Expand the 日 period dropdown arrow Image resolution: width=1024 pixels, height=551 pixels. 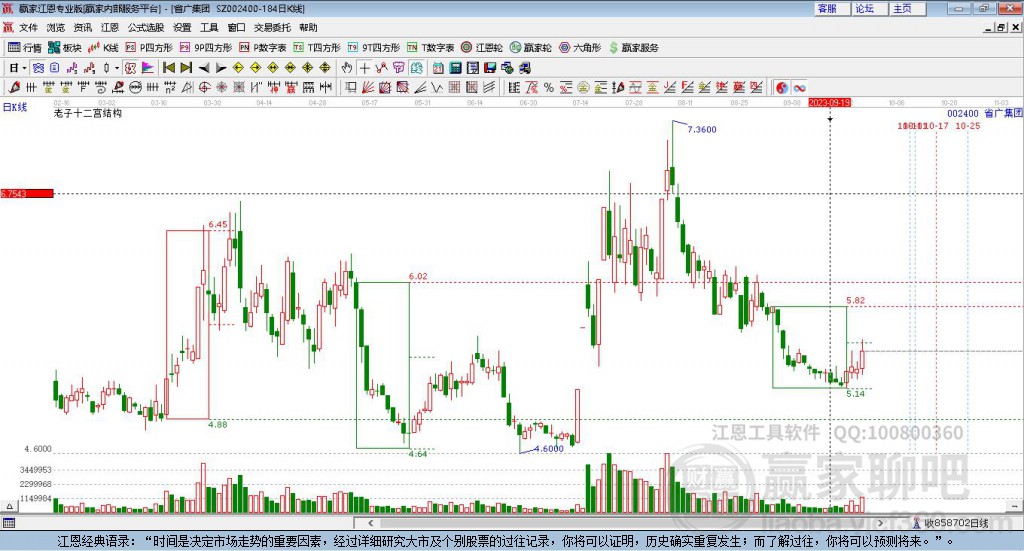point(24,68)
